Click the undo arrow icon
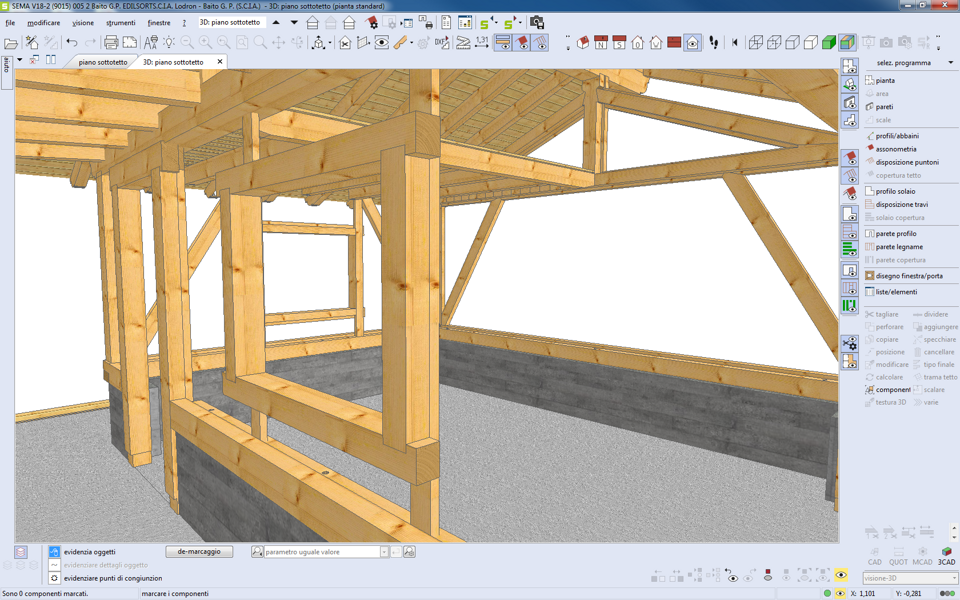This screenshot has height=600, width=960. coord(72,43)
